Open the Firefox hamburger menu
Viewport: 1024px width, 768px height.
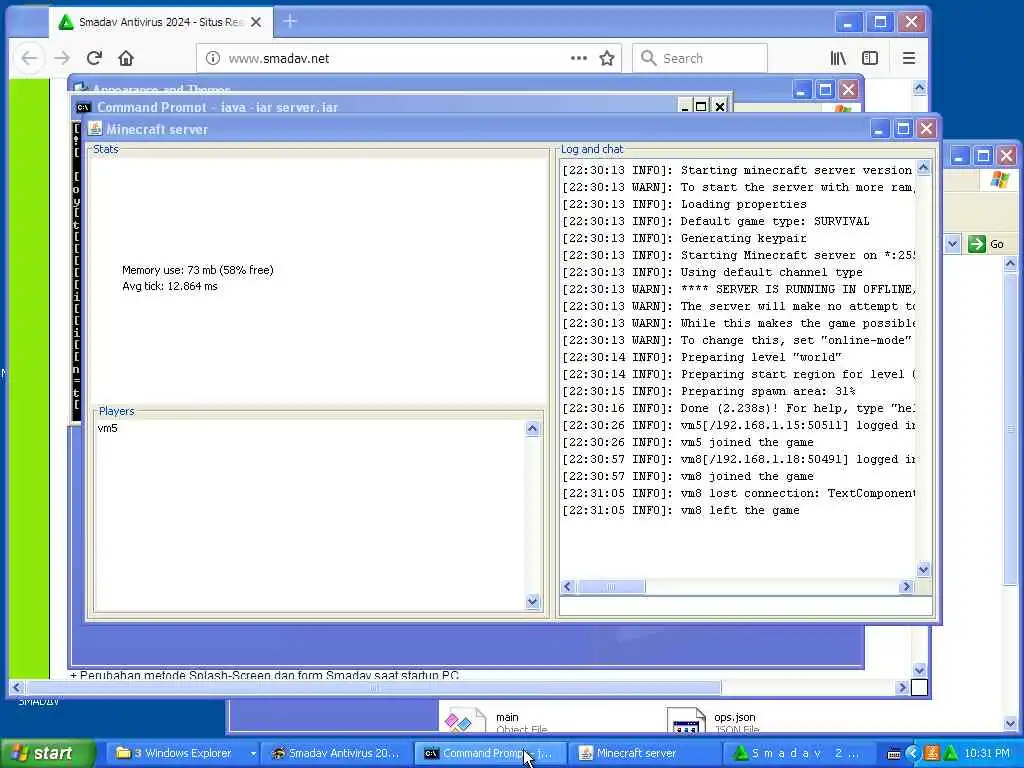908,58
